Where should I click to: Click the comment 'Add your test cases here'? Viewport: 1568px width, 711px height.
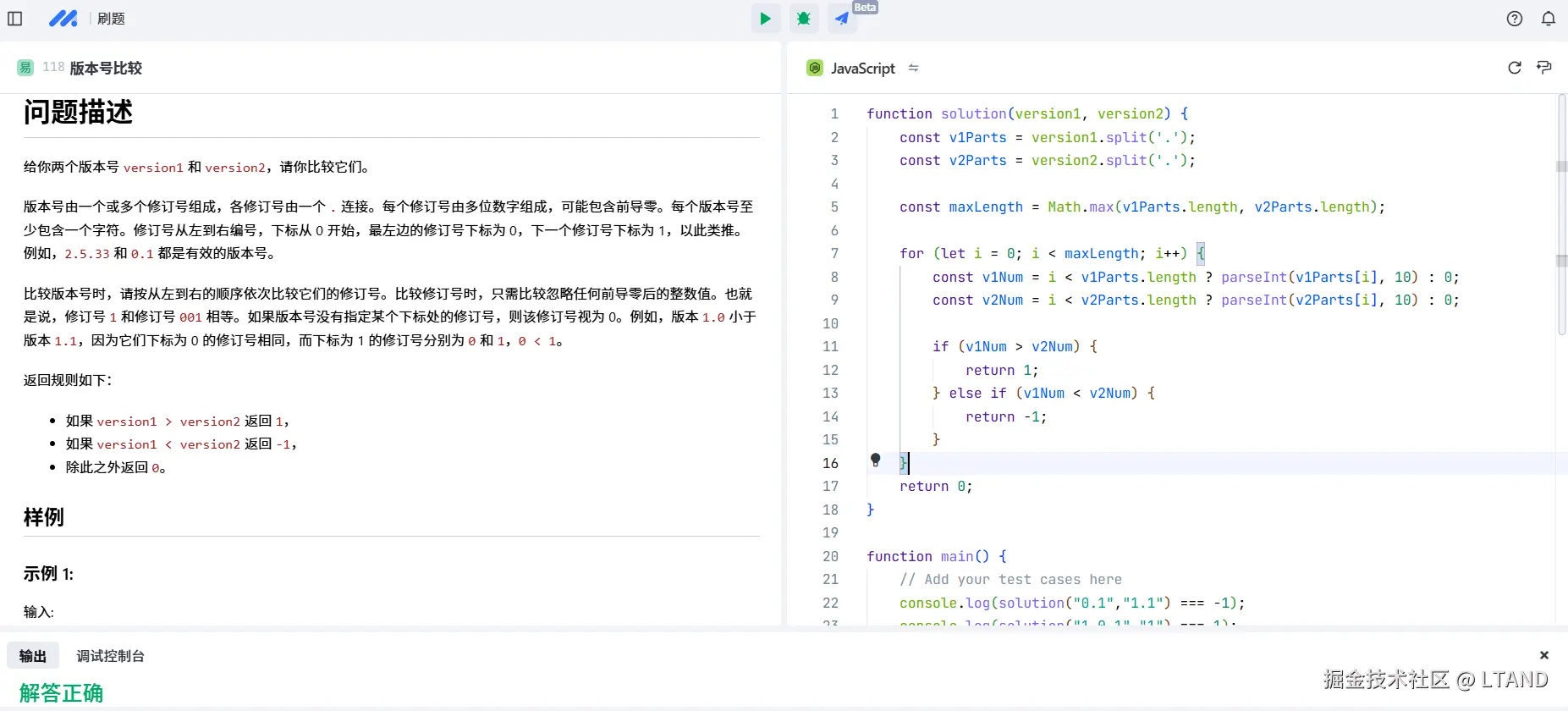[1010, 579]
